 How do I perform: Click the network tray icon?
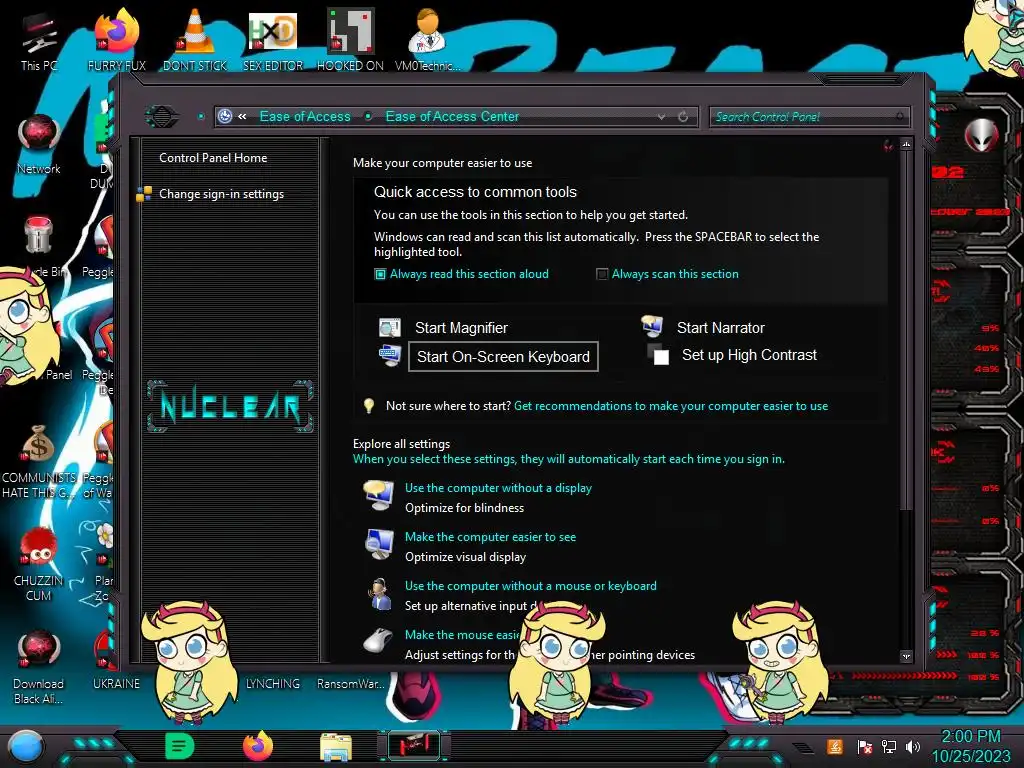(x=889, y=746)
